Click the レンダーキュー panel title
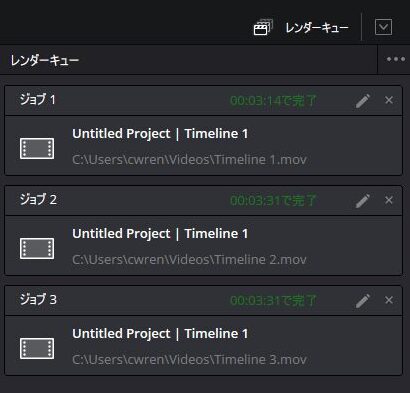 point(45,60)
